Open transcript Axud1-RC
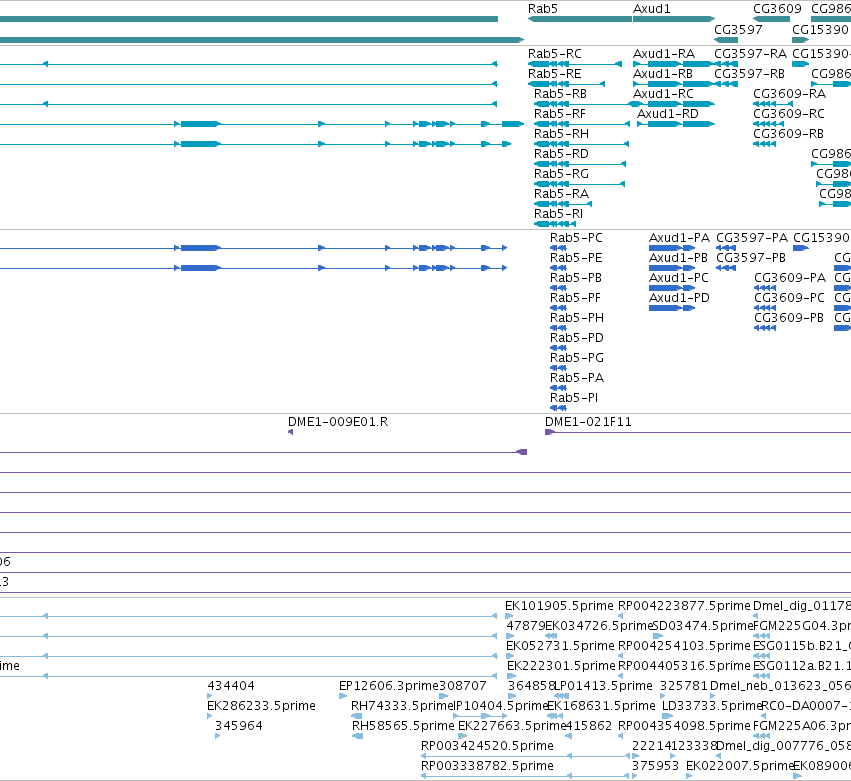This screenshot has width=851, height=781. (x=663, y=94)
